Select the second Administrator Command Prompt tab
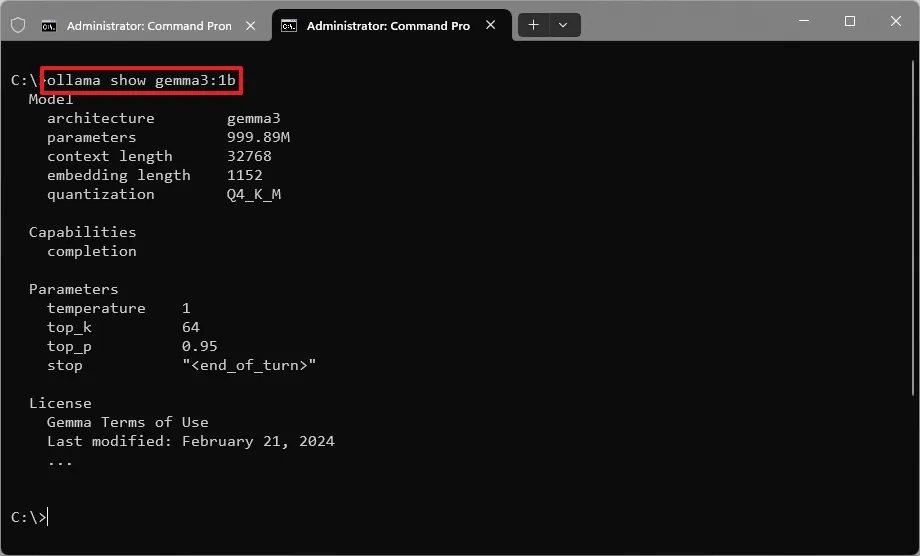 click(387, 26)
